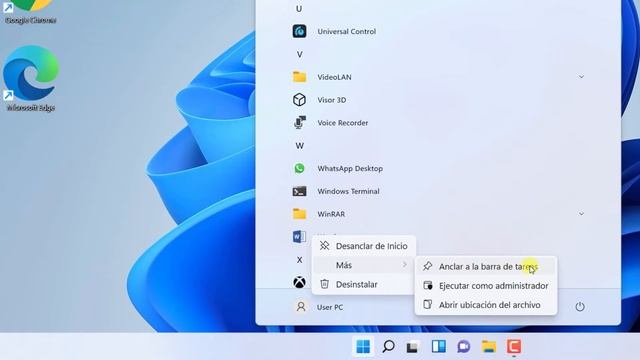Click the WinRAR folder icon
The height and width of the screenshot is (360, 640).
(299, 214)
